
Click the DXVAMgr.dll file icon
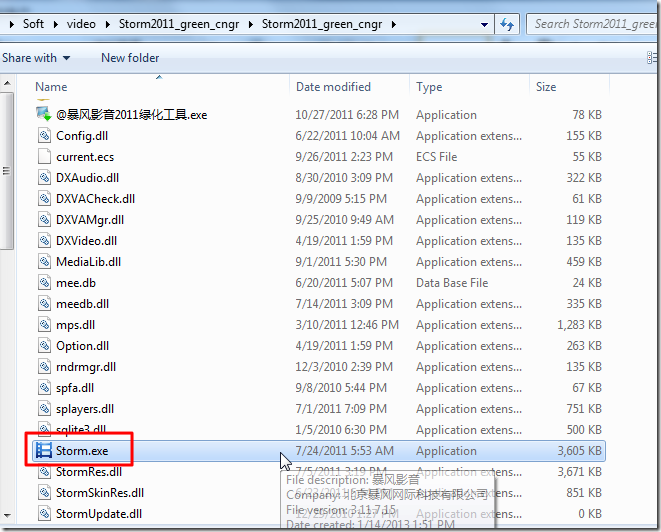(x=44, y=220)
